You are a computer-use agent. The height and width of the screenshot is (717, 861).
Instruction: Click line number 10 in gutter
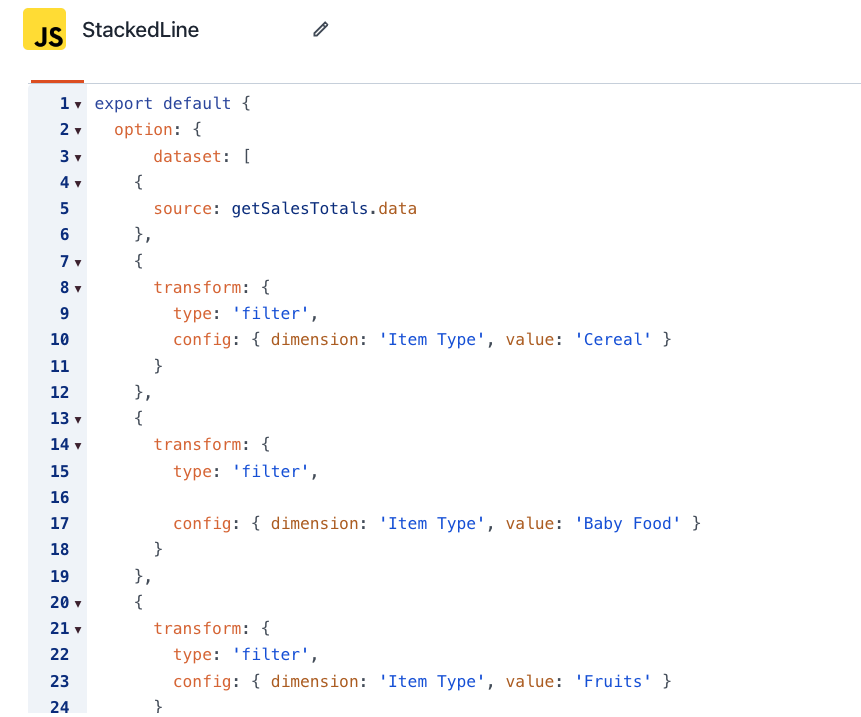(60, 339)
